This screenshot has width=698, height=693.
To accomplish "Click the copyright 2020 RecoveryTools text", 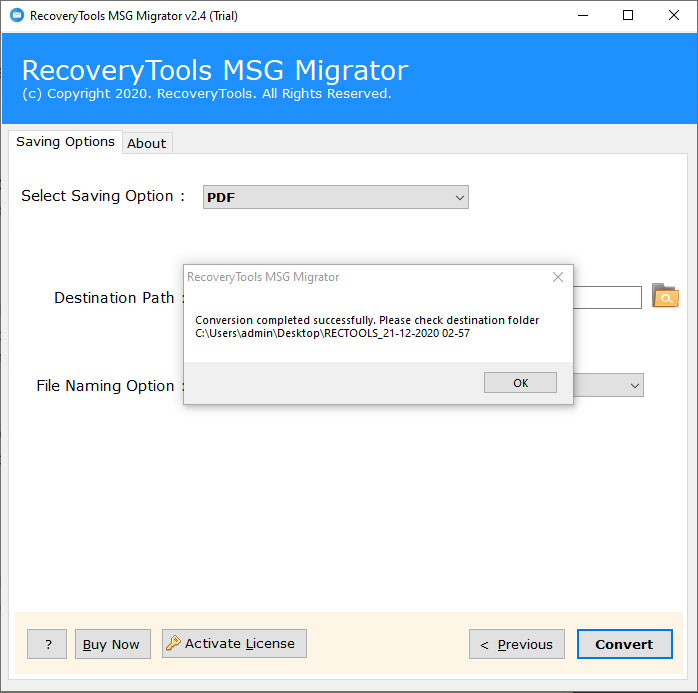I will tap(207, 93).
